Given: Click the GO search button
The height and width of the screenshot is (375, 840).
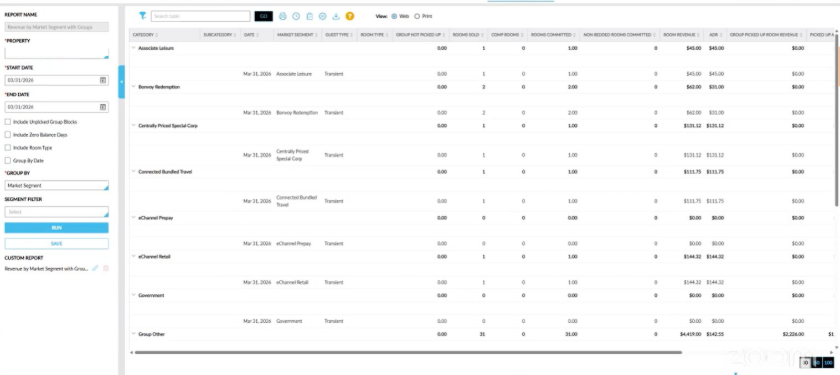Looking at the screenshot, I should point(264,16).
